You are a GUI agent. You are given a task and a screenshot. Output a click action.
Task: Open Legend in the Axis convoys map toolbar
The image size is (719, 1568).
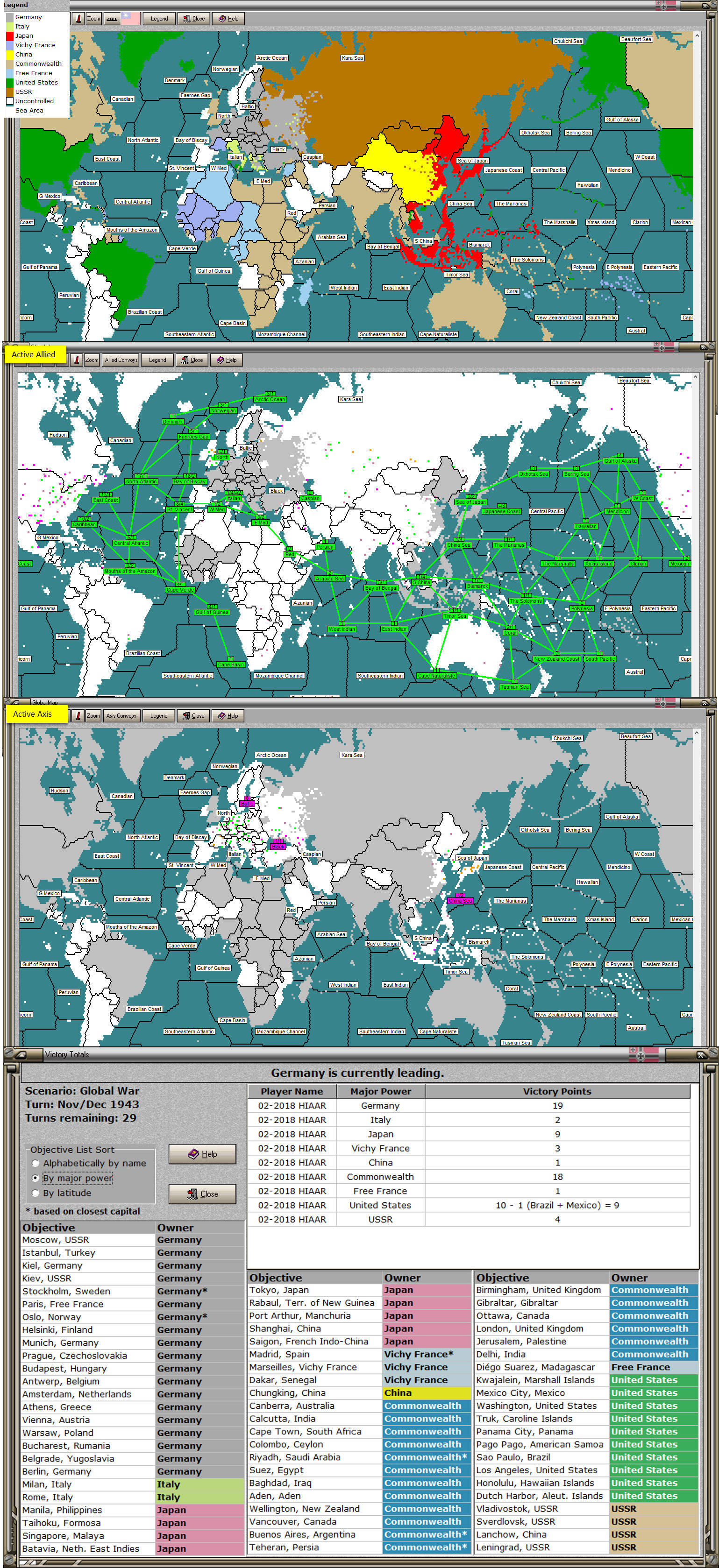[159, 716]
